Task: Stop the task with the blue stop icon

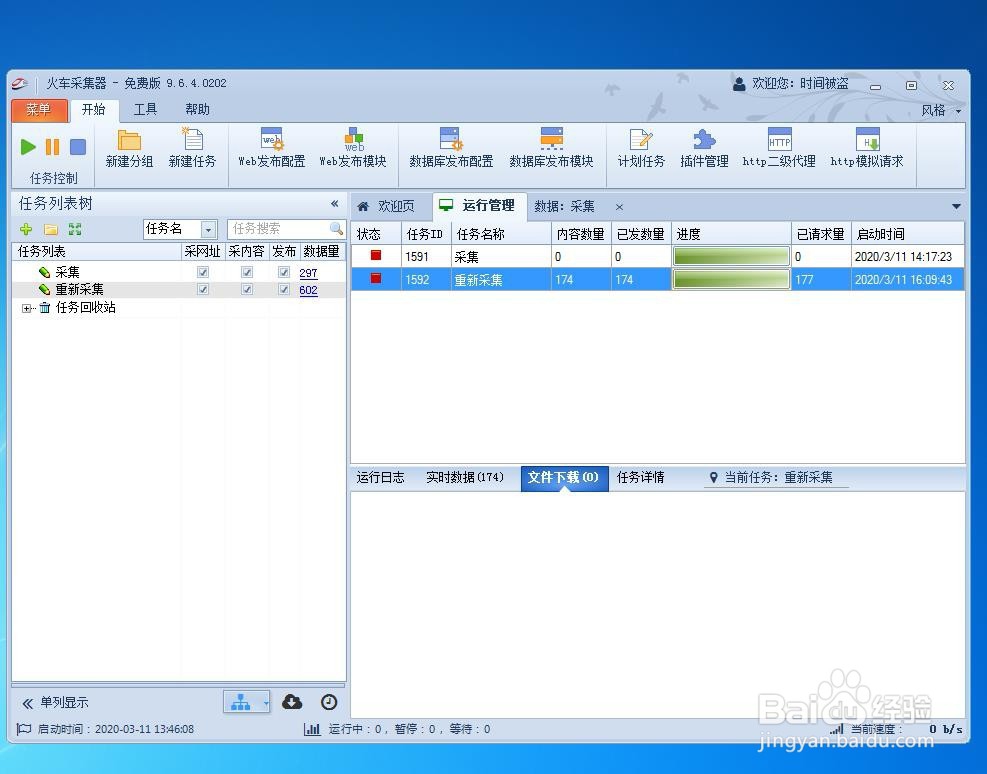Action: click(78, 147)
